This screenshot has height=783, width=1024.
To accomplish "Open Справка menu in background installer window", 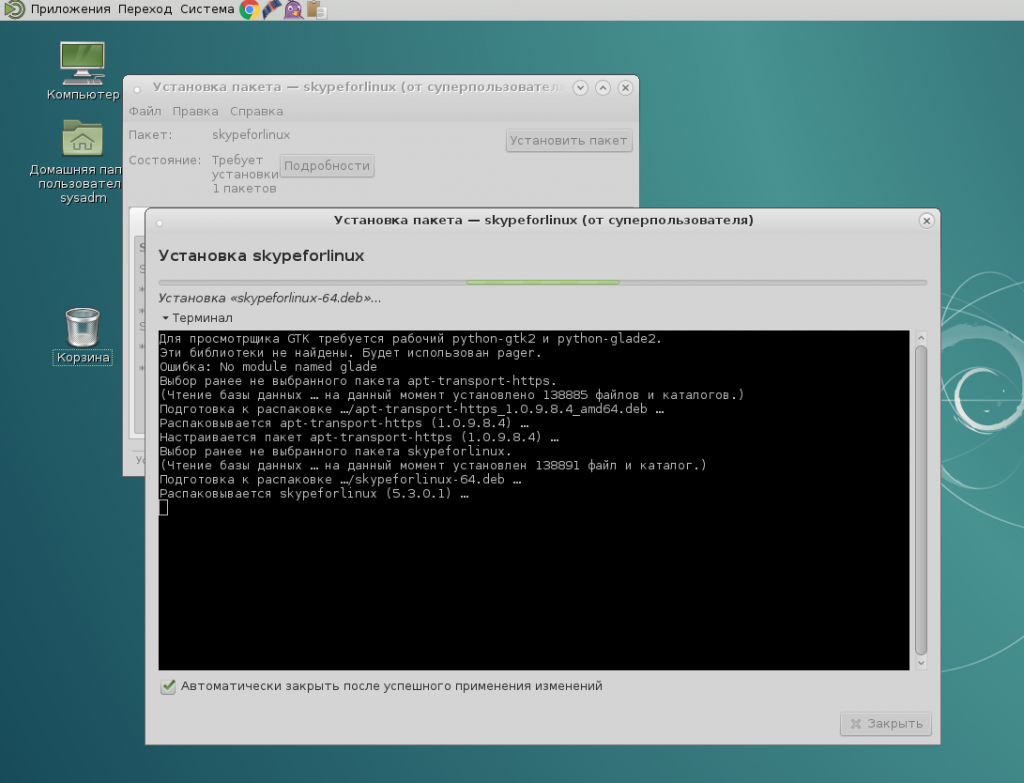I will (257, 111).
